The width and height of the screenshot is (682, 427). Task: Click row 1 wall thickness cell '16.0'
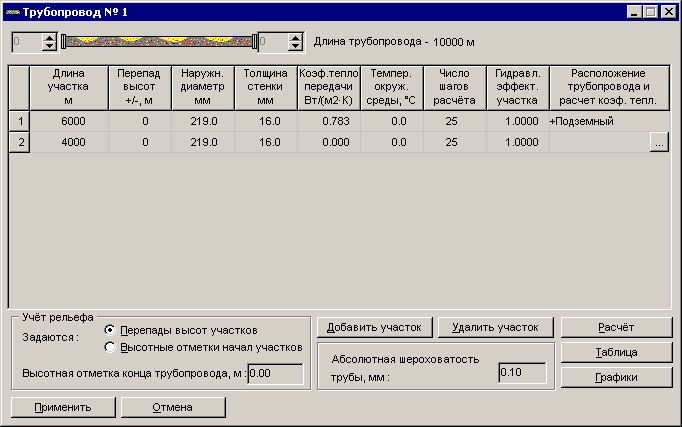point(266,121)
